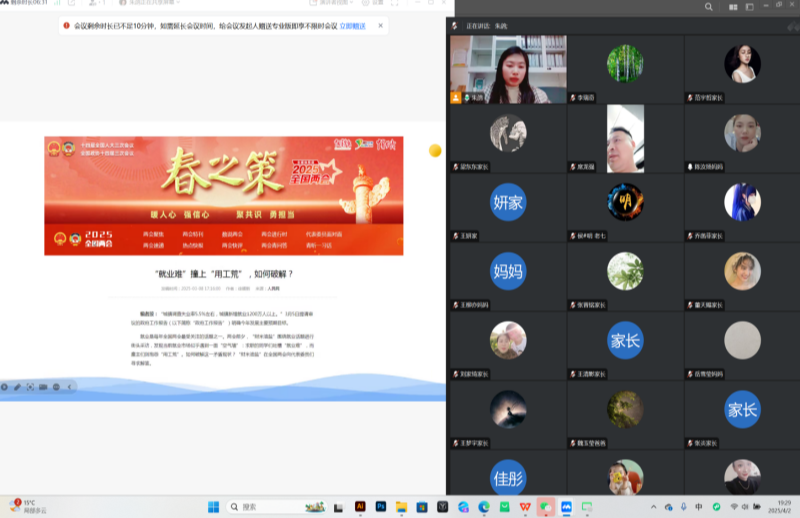The width and height of the screenshot is (800, 518).
Task: Open the 演讲者视图 view dropdown
Action: [332, 3]
